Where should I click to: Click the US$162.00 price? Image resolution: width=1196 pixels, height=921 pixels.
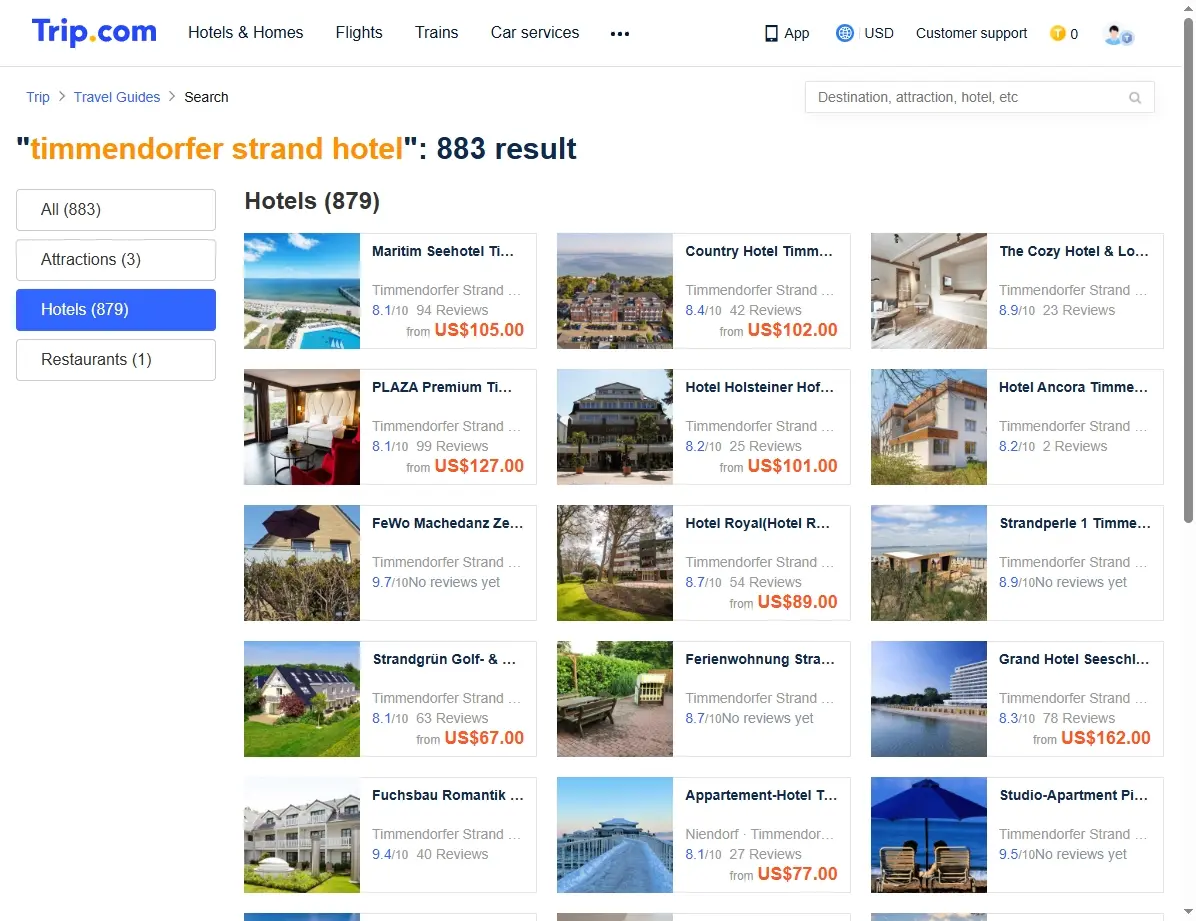[x=1106, y=738]
